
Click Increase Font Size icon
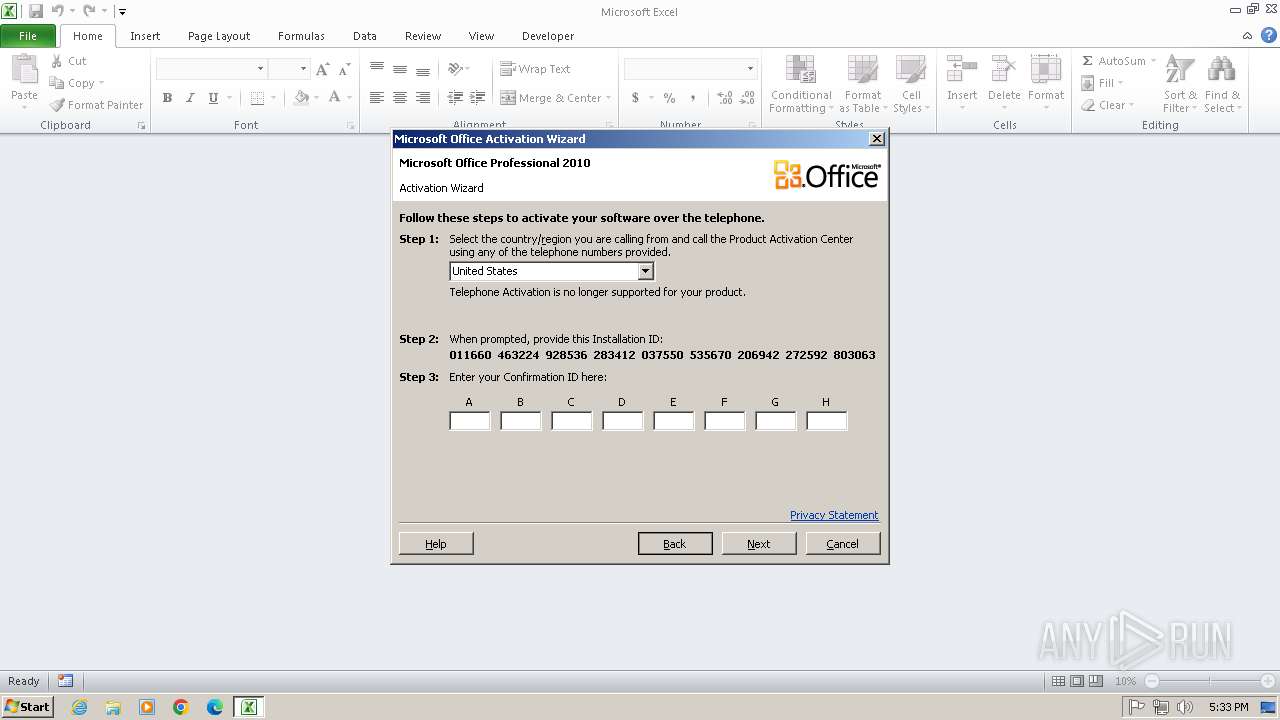point(322,69)
